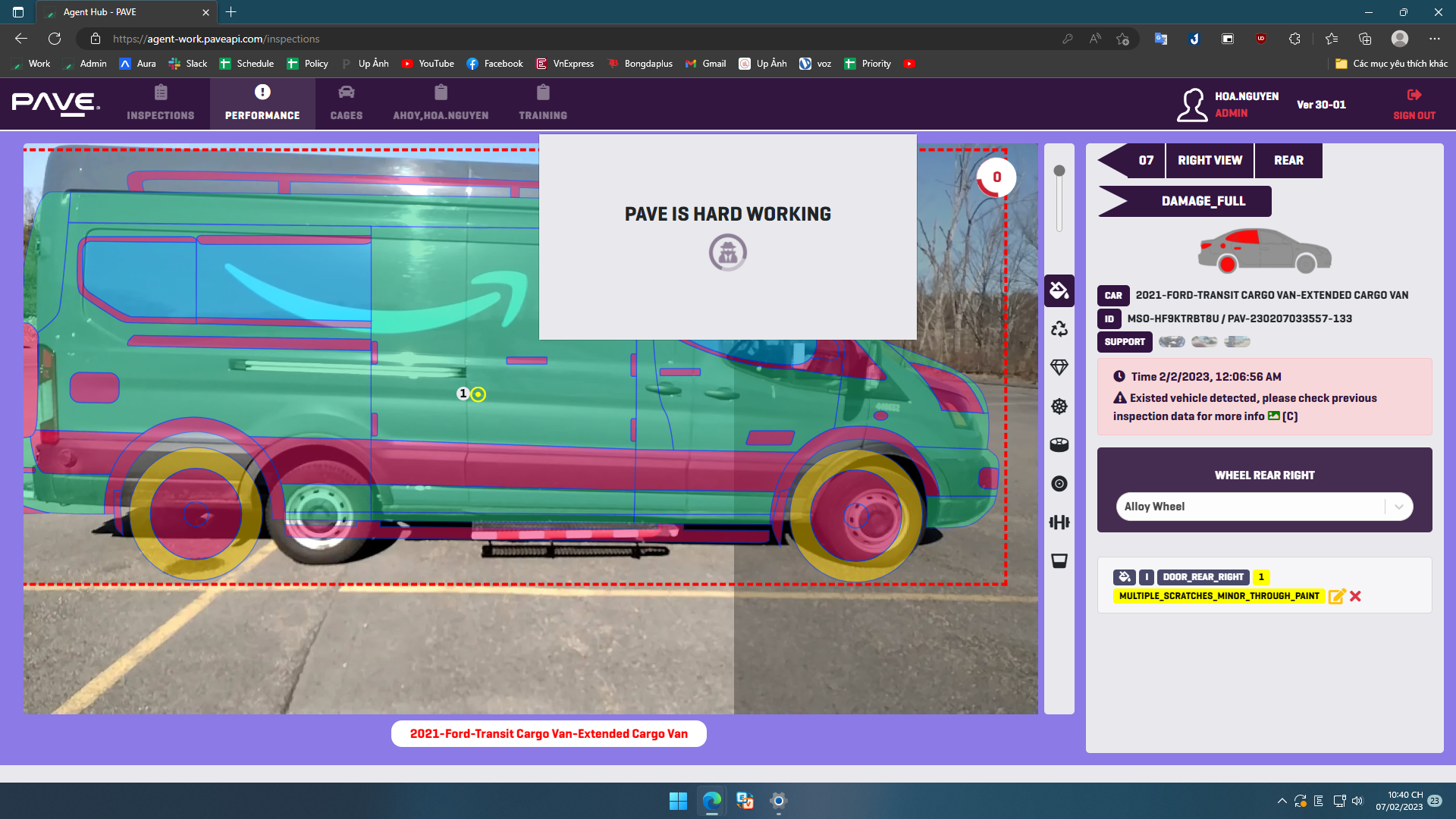1456x819 pixels.
Task: Open first support thumbnail image
Action: click(x=1171, y=342)
